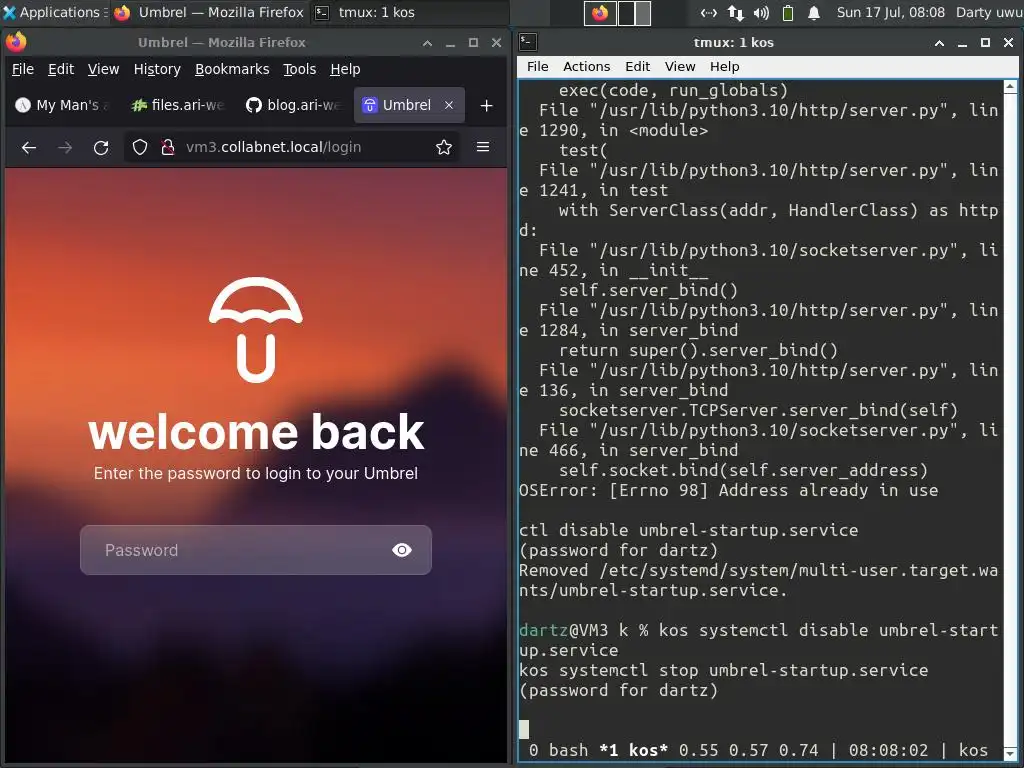Click the 'welcome back' heading
The image size is (1024, 768).
(x=256, y=432)
